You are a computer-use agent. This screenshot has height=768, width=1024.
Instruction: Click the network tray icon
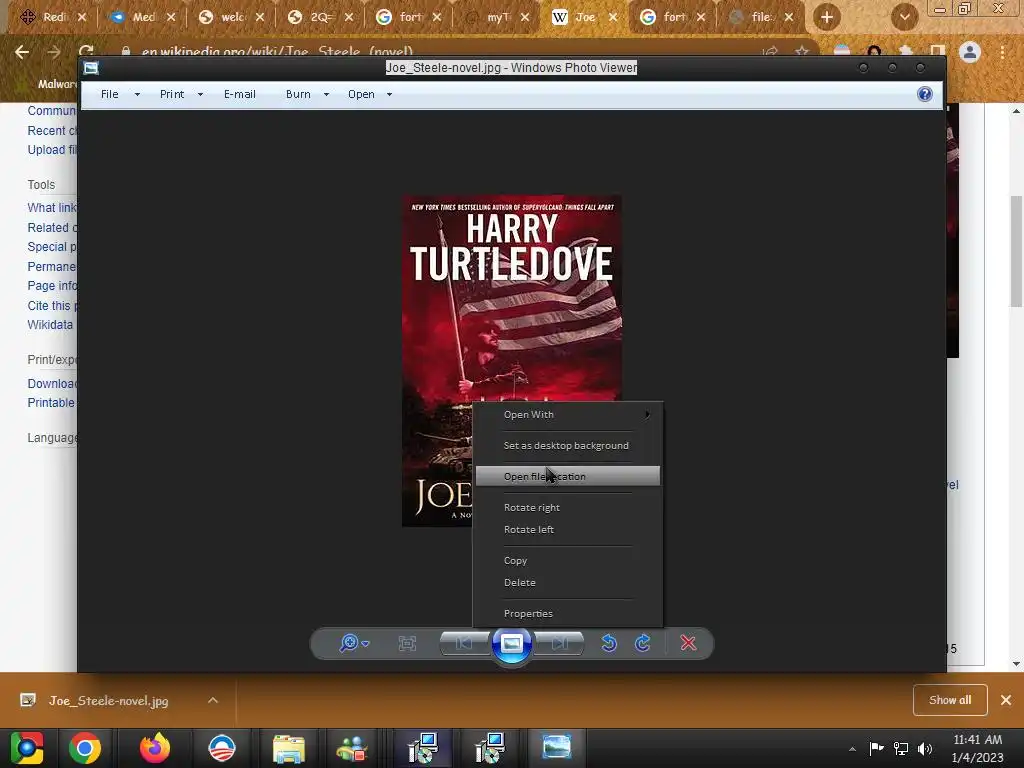pos(901,749)
